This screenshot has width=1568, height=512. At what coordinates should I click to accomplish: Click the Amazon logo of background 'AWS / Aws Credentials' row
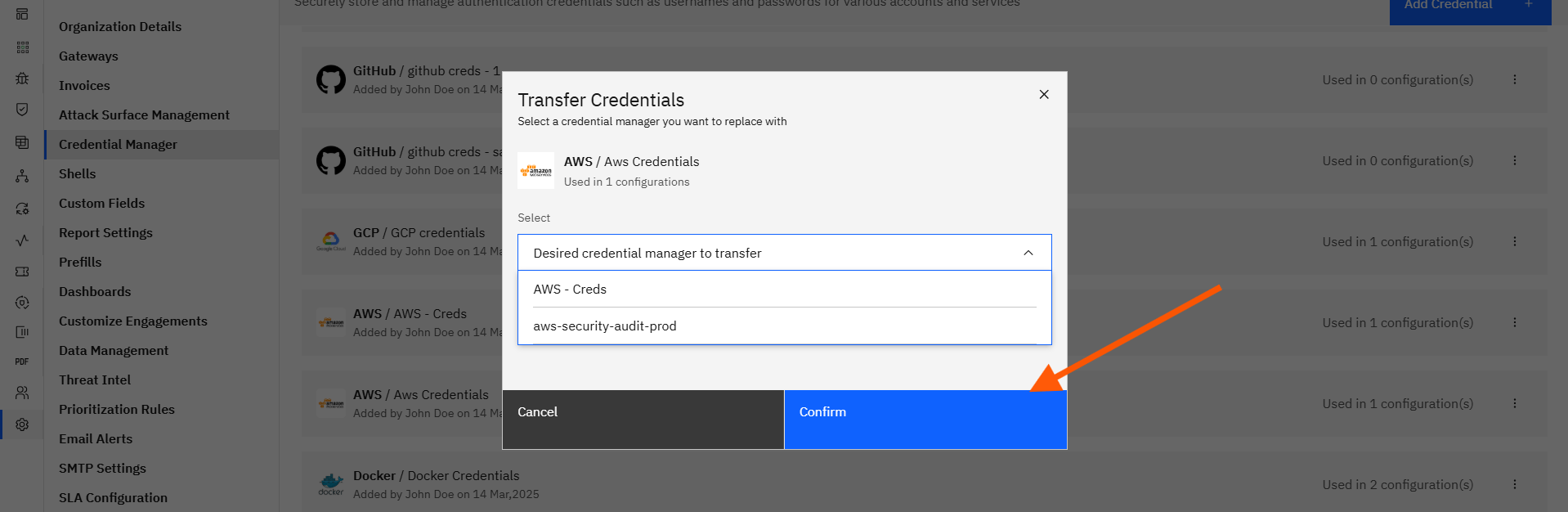pos(331,404)
